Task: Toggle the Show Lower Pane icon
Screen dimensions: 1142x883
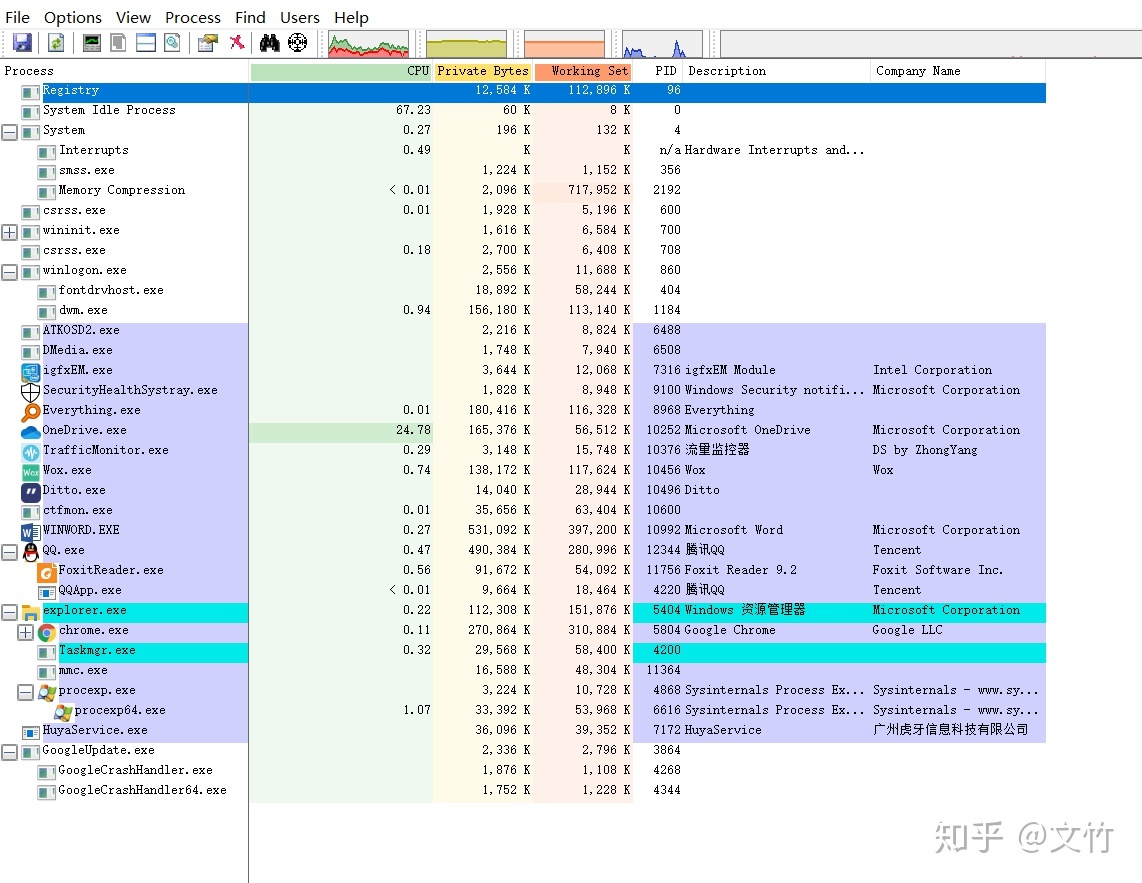Action: pos(146,43)
